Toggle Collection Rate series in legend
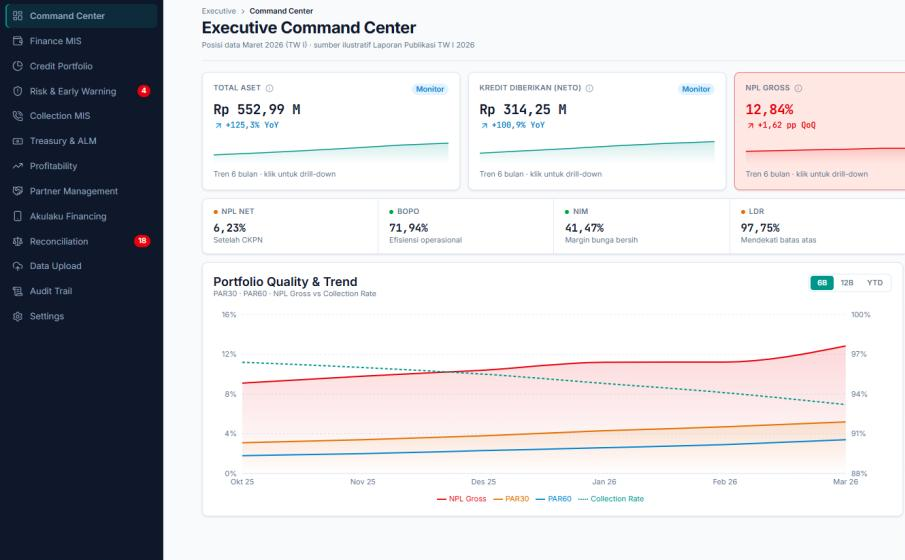 click(x=611, y=499)
